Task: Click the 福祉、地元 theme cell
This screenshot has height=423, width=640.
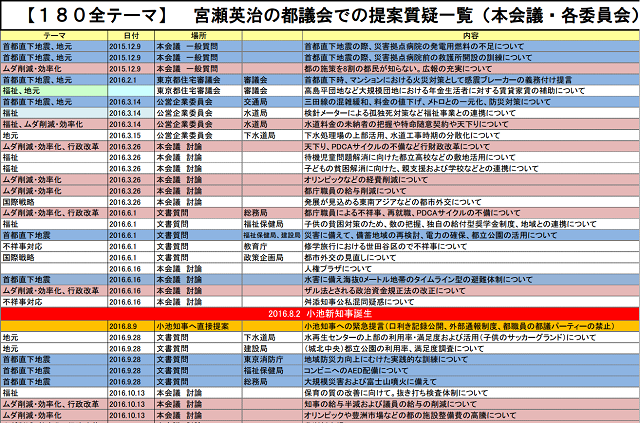Action: [x=54, y=91]
